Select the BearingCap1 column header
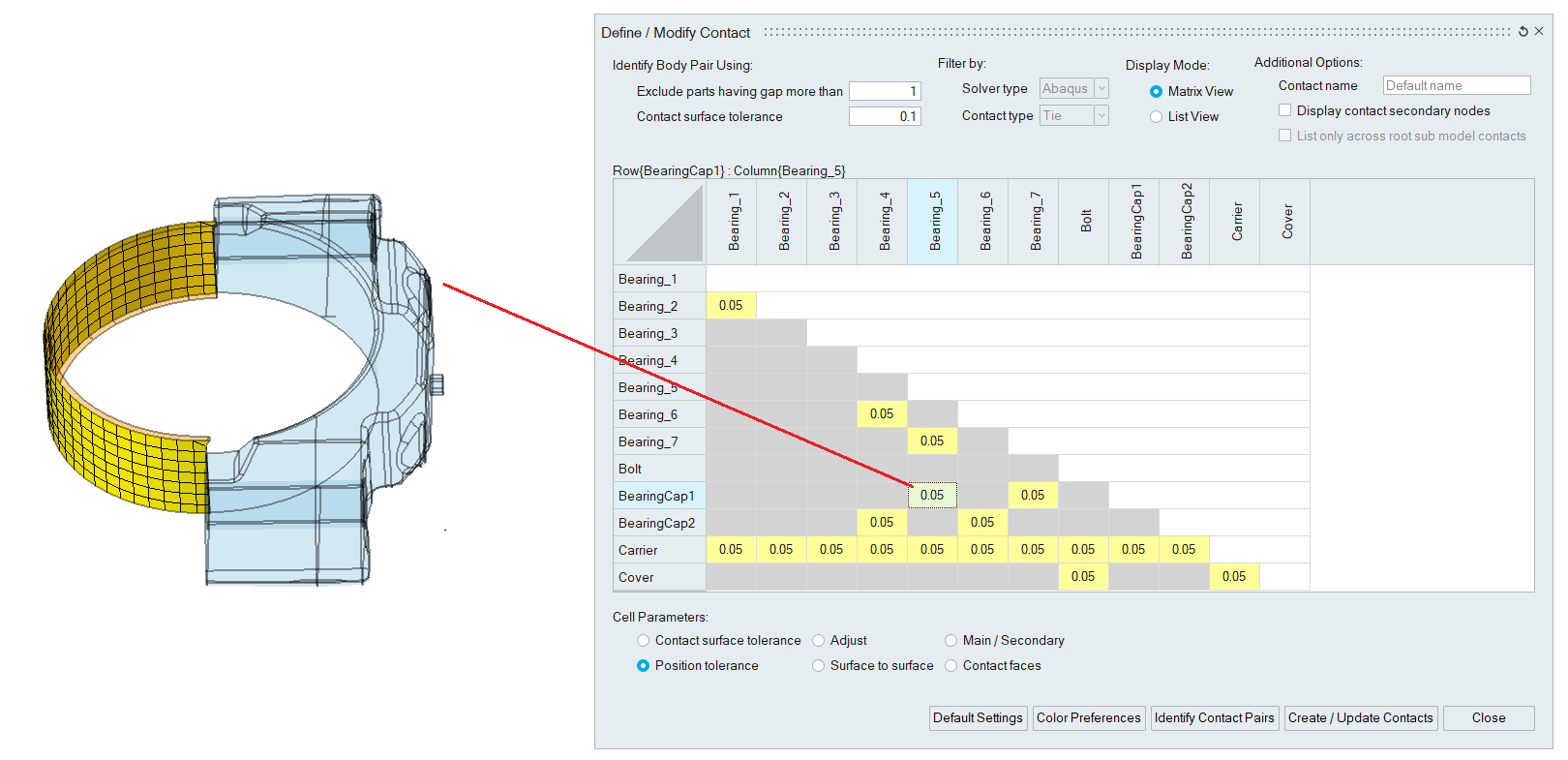Image resolution: width=1568 pixels, height=760 pixels. [x=1134, y=222]
